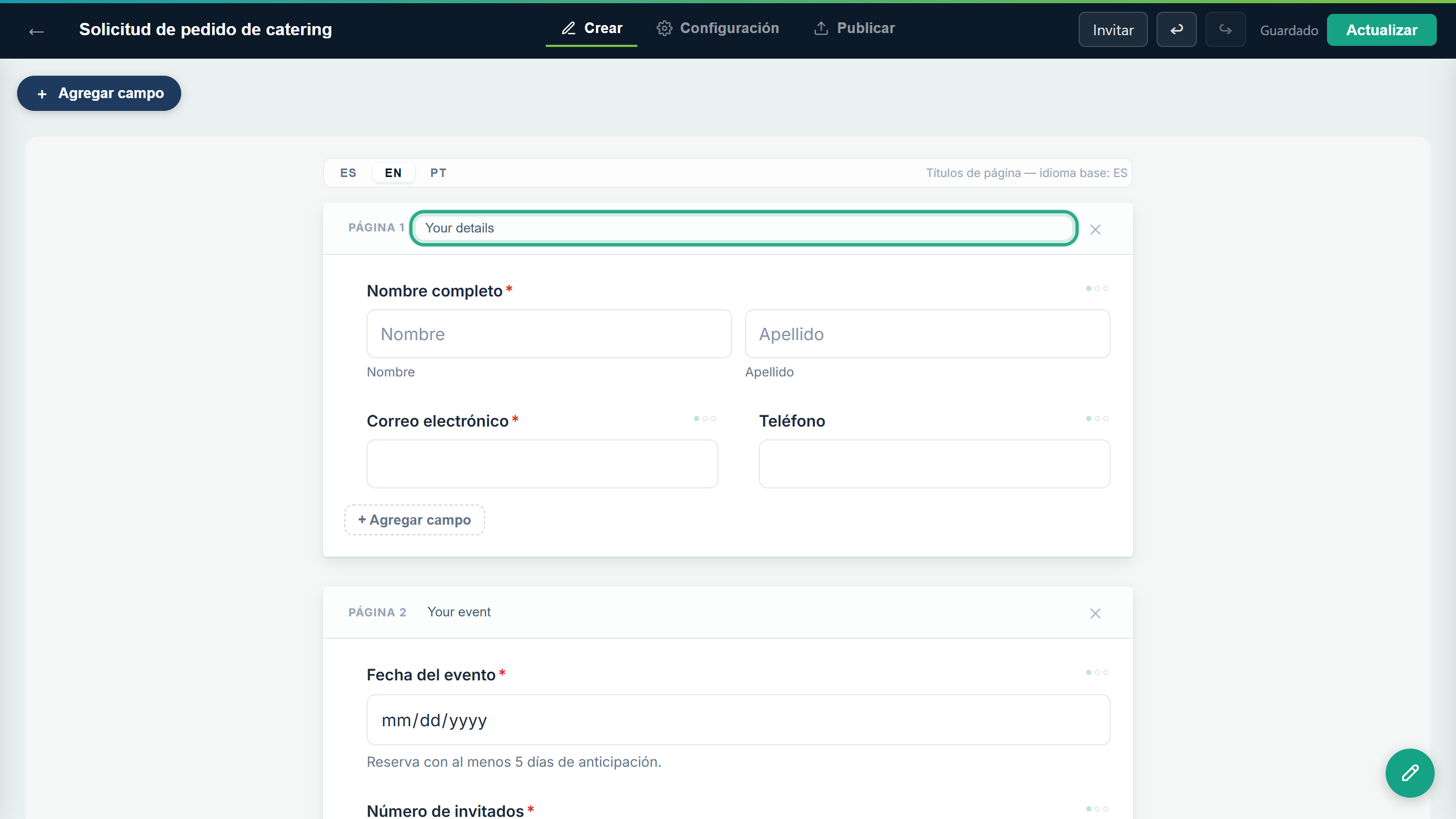Go to the Publicar tab
Screen dimensions: 1456x819
[x=855, y=28]
